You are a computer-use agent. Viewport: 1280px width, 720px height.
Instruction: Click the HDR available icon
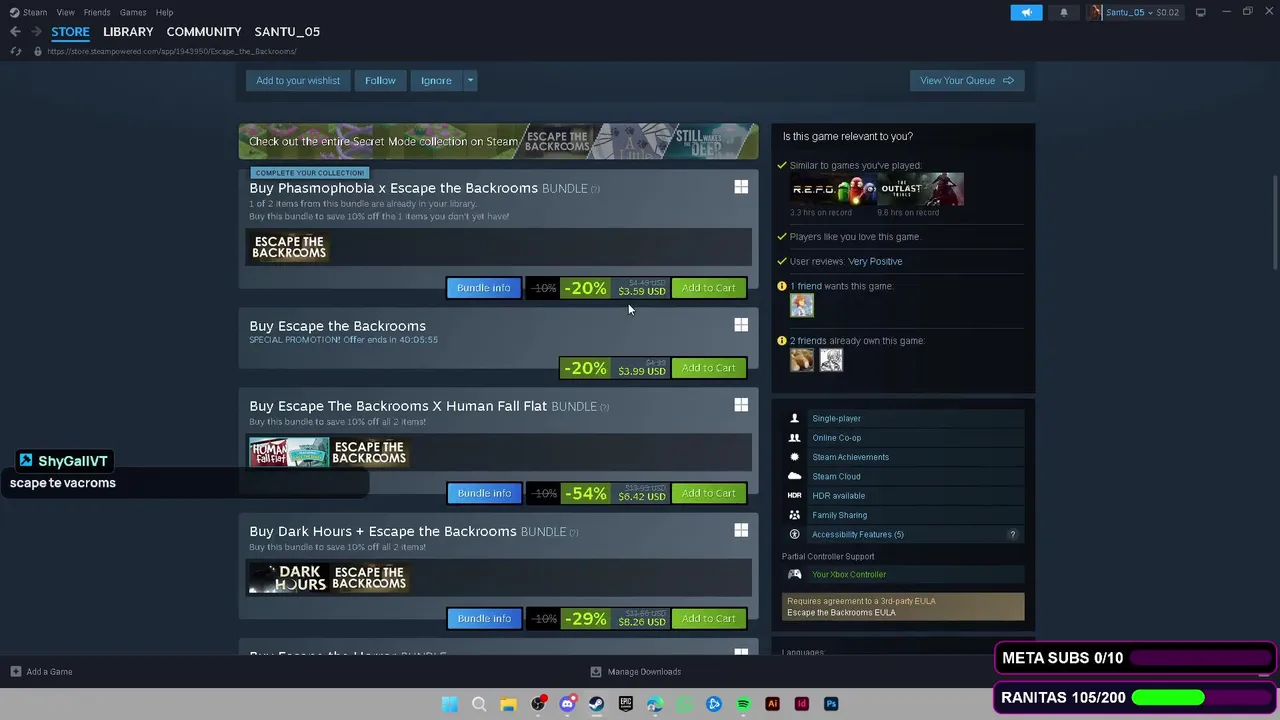(x=795, y=496)
